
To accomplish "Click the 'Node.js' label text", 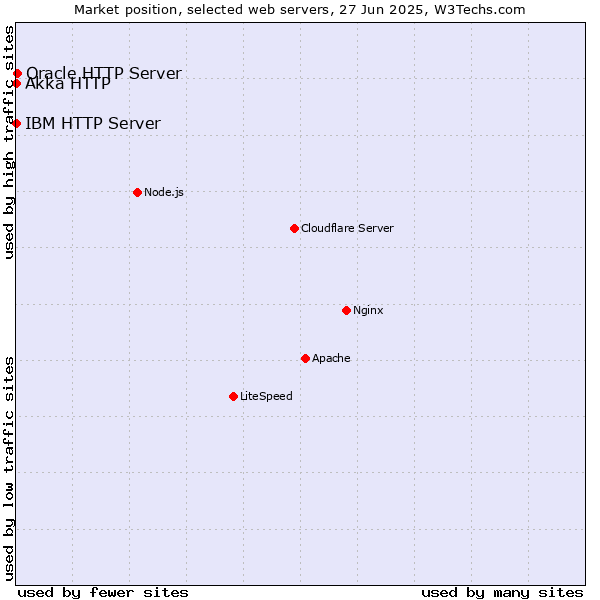I will 164,192.
